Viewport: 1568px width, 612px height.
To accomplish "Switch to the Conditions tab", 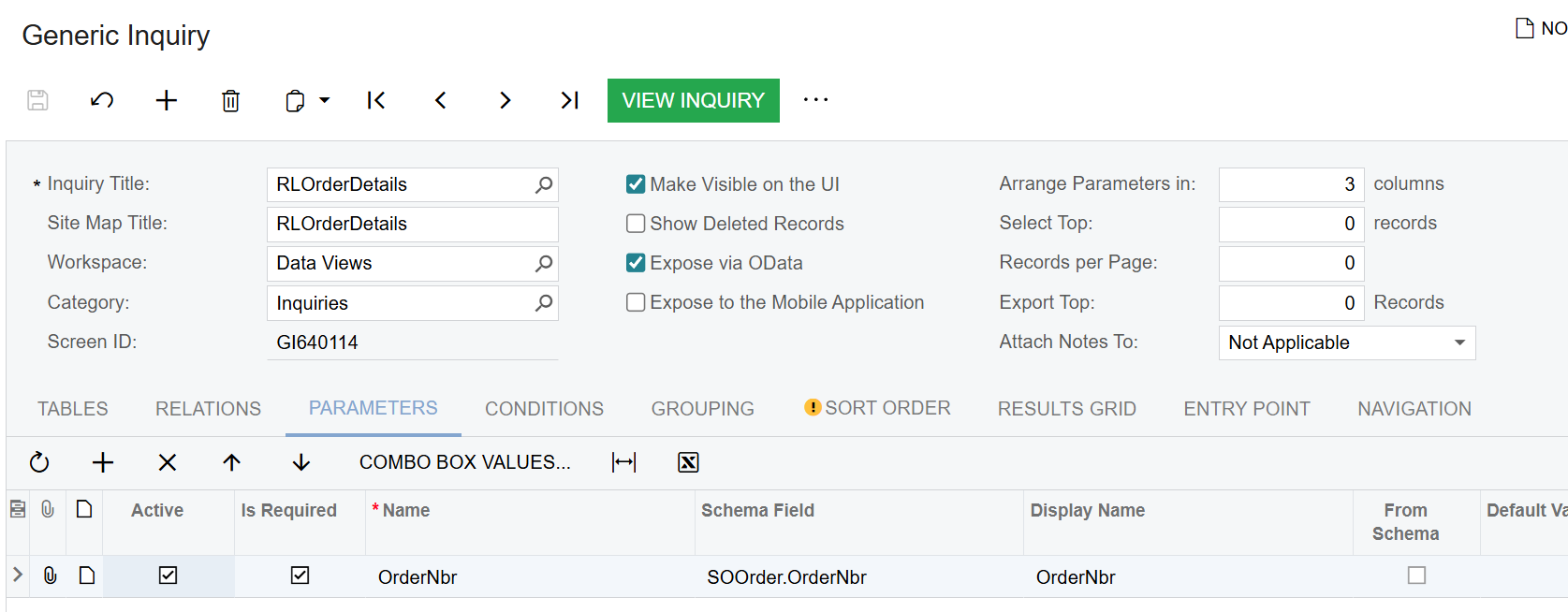I will (544, 409).
